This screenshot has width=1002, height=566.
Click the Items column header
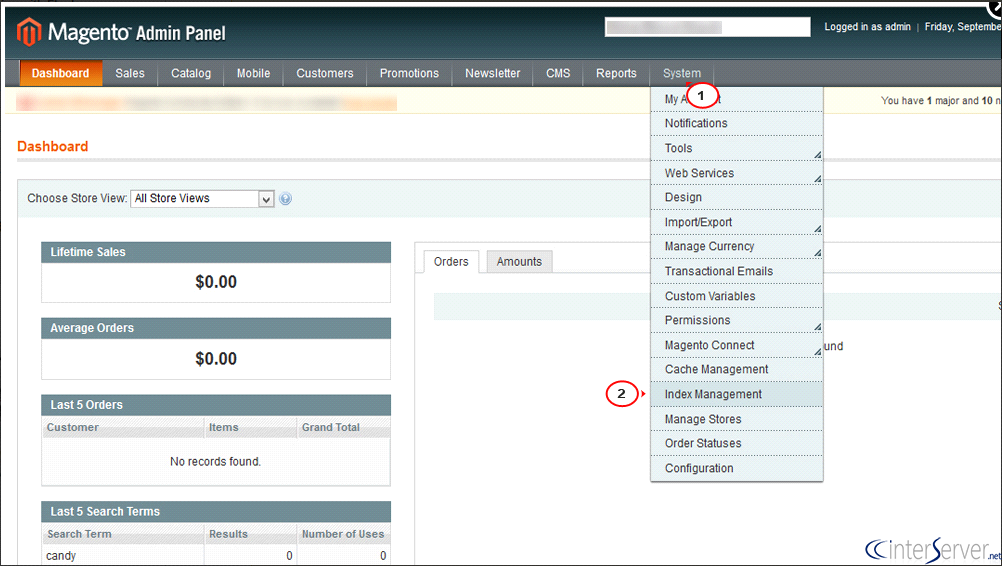click(250, 427)
